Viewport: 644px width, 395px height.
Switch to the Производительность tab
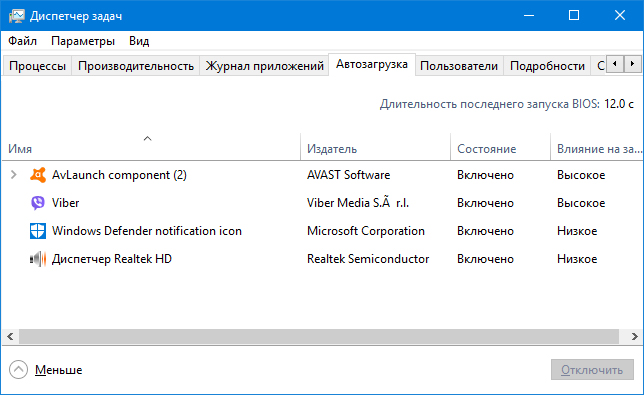point(136,66)
